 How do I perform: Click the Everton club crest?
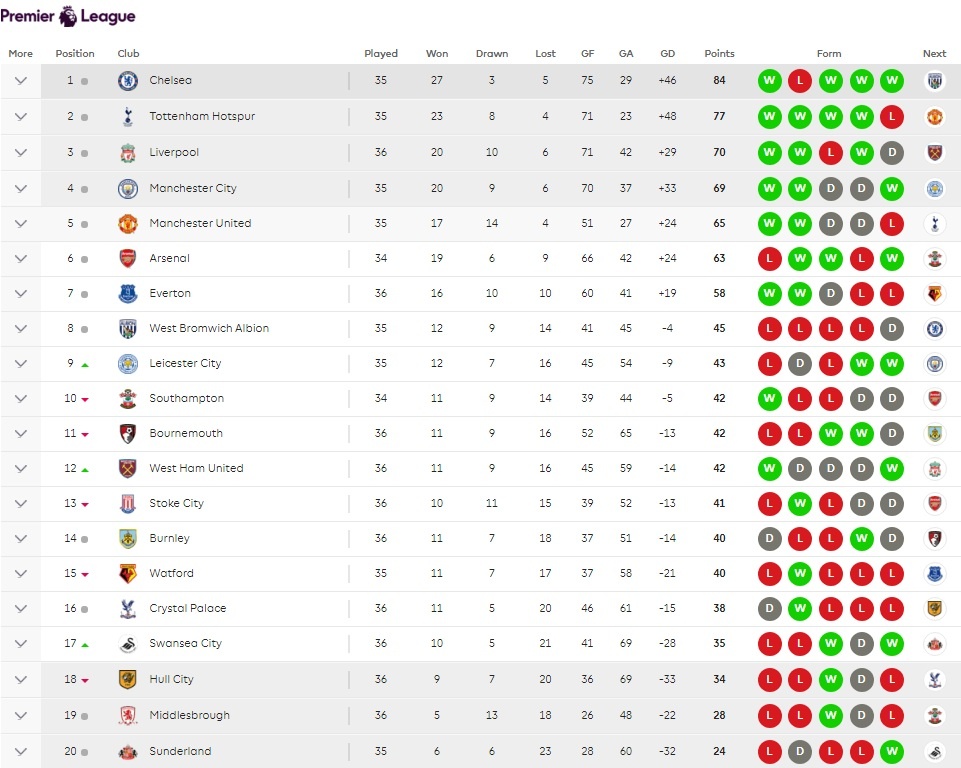(x=127, y=293)
